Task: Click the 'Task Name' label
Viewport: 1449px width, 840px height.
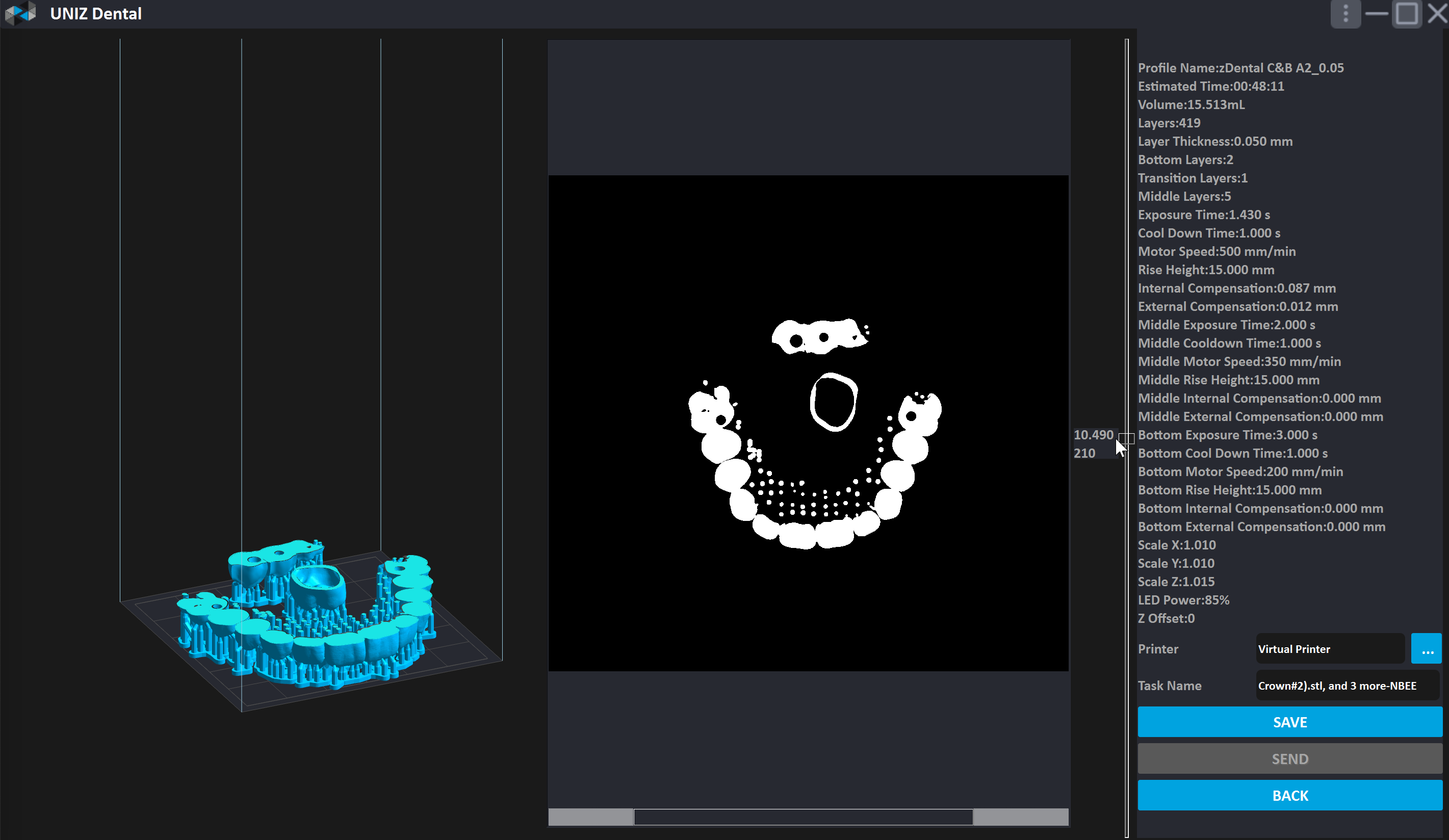Action: [1170, 686]
